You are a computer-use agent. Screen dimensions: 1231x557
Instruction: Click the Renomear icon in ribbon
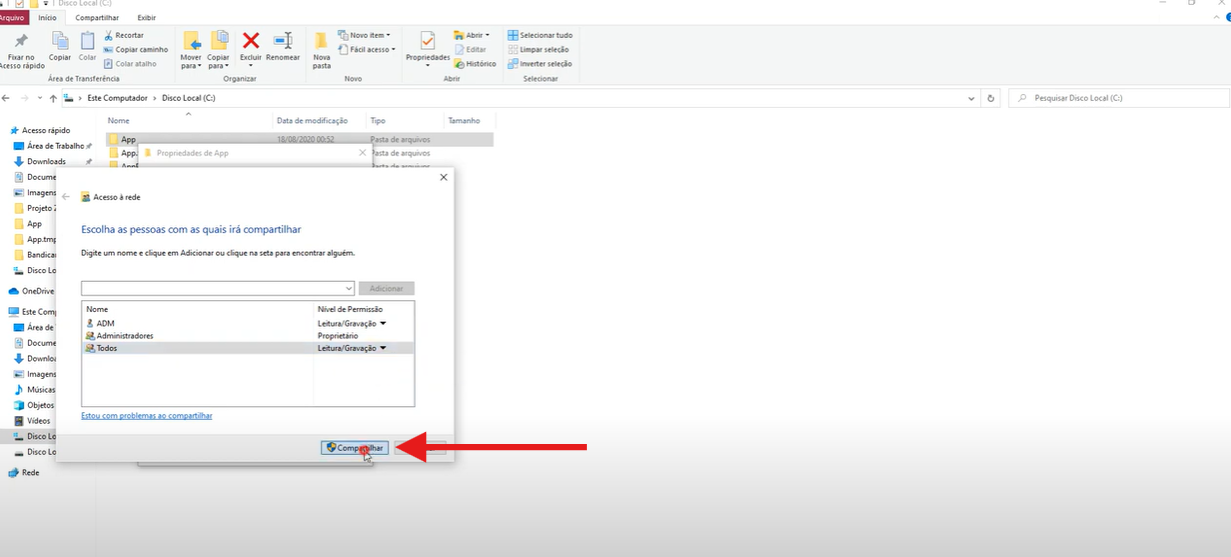(x=283, y=41)
